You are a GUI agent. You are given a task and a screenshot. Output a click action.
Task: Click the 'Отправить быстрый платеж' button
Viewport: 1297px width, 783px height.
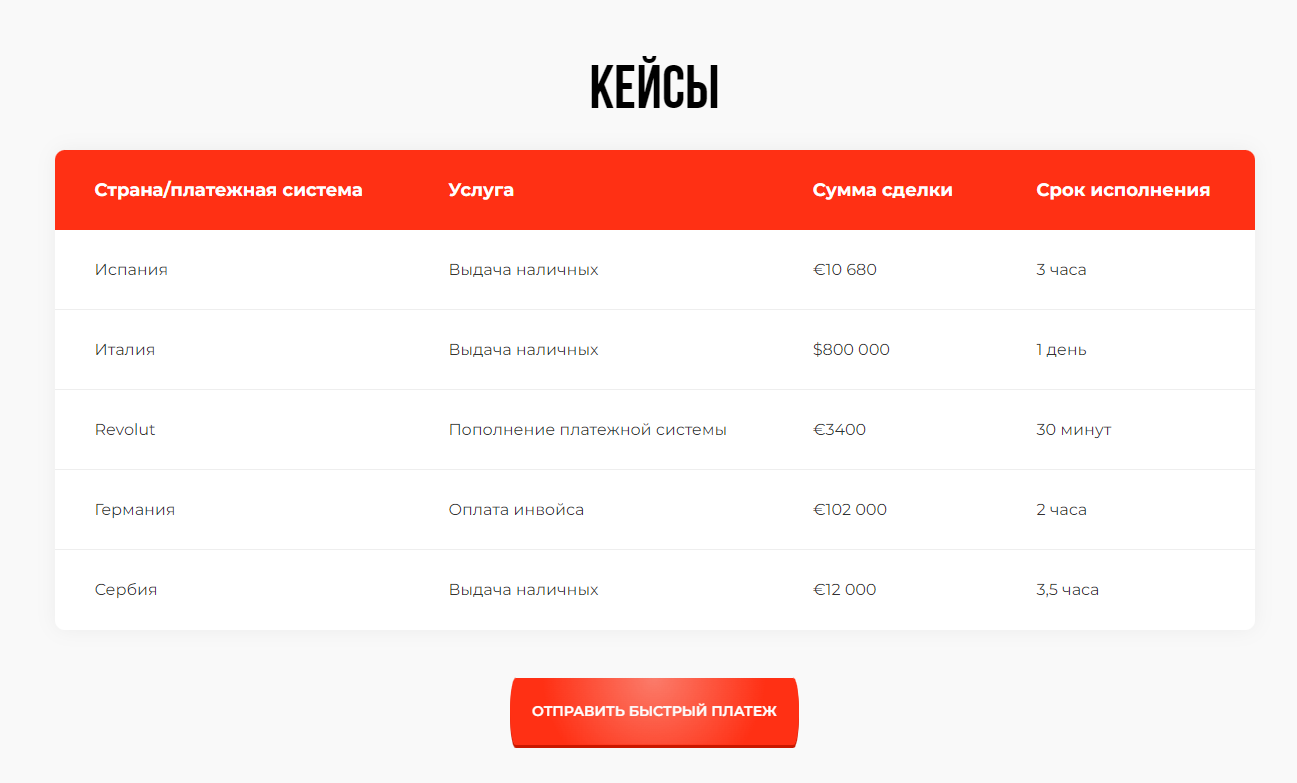[x=654, y=712]
